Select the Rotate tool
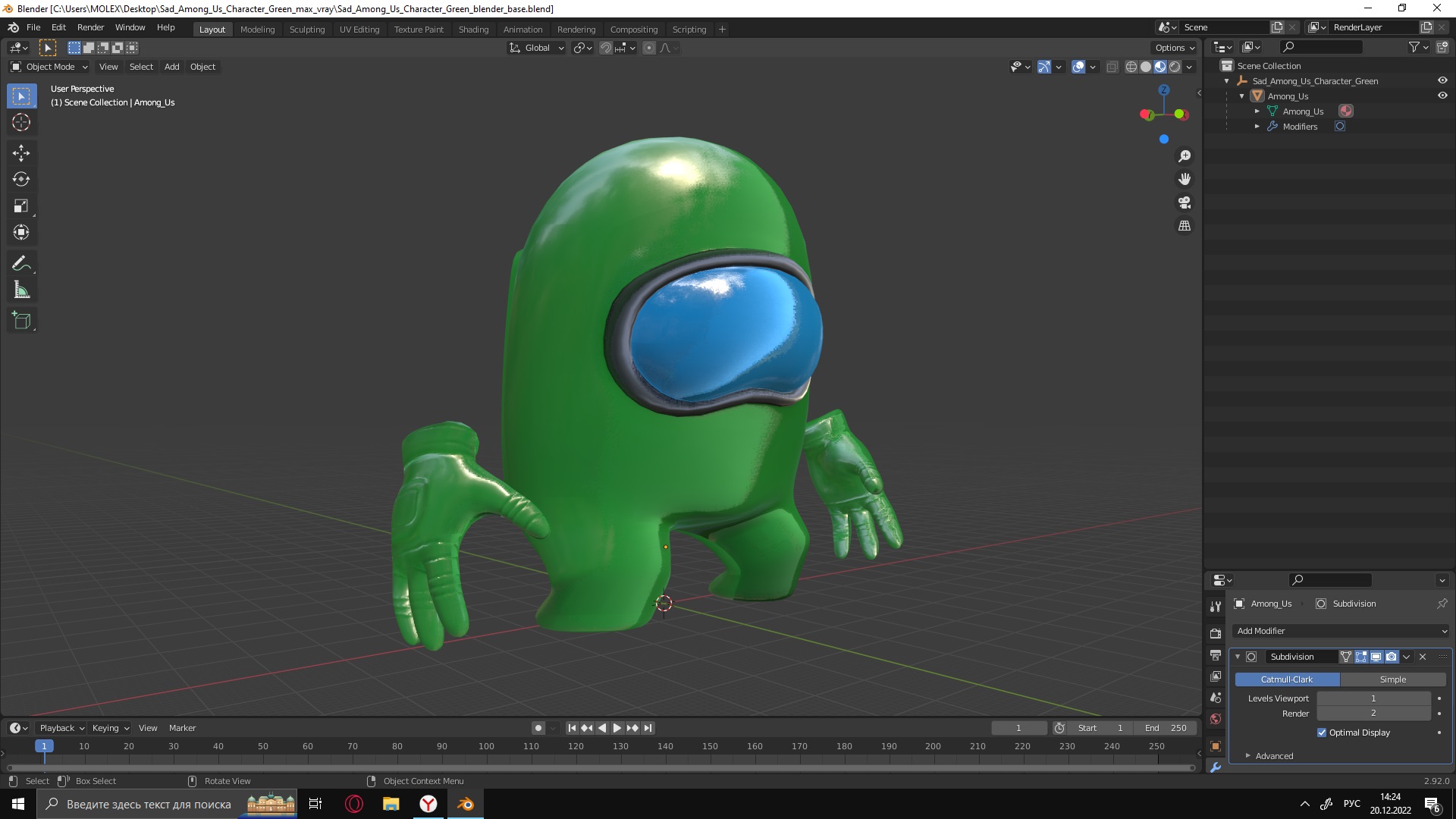Viewport: 1456px width, 819px height. point(21,180)
